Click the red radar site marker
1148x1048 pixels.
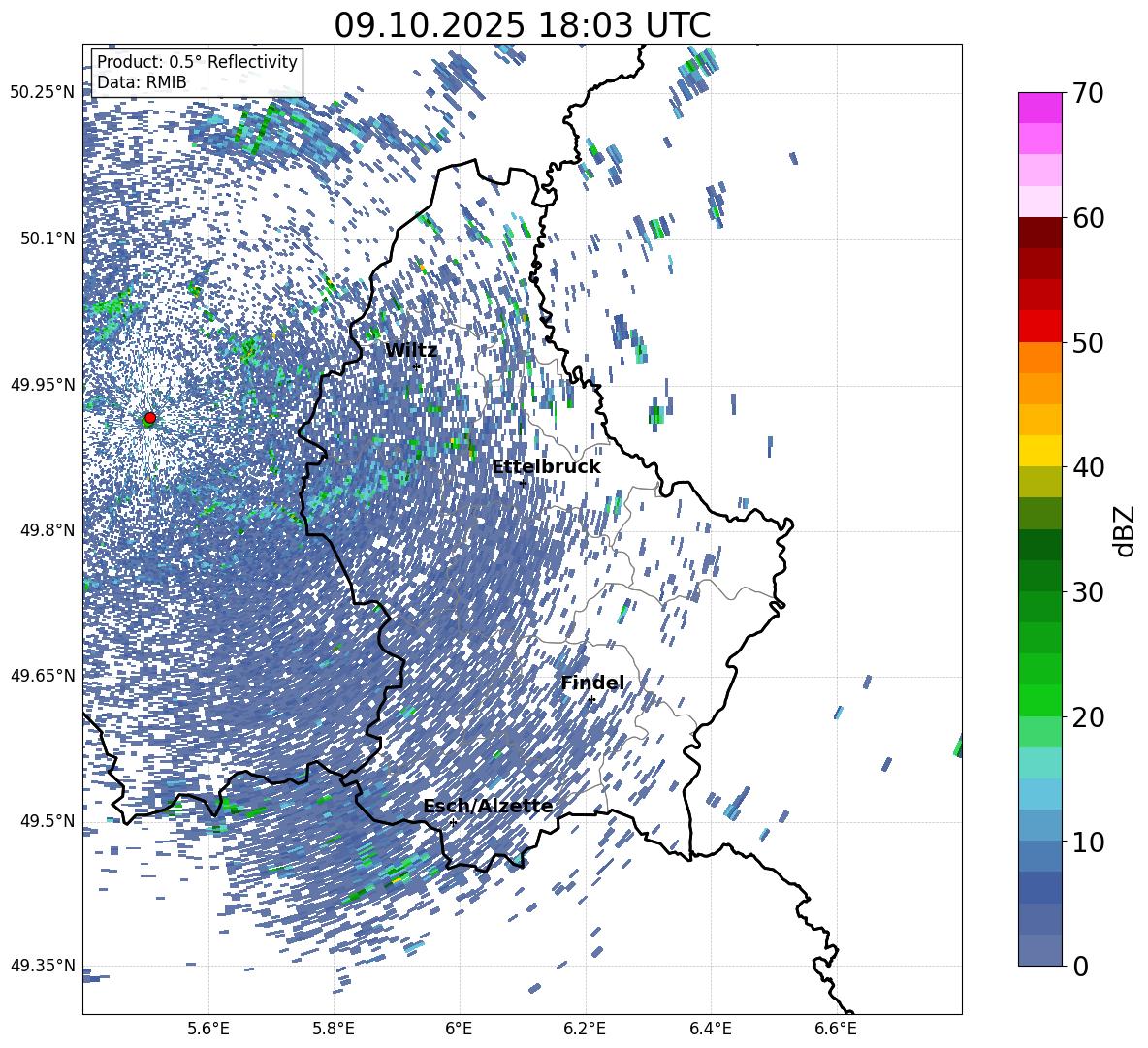(150, 418)
